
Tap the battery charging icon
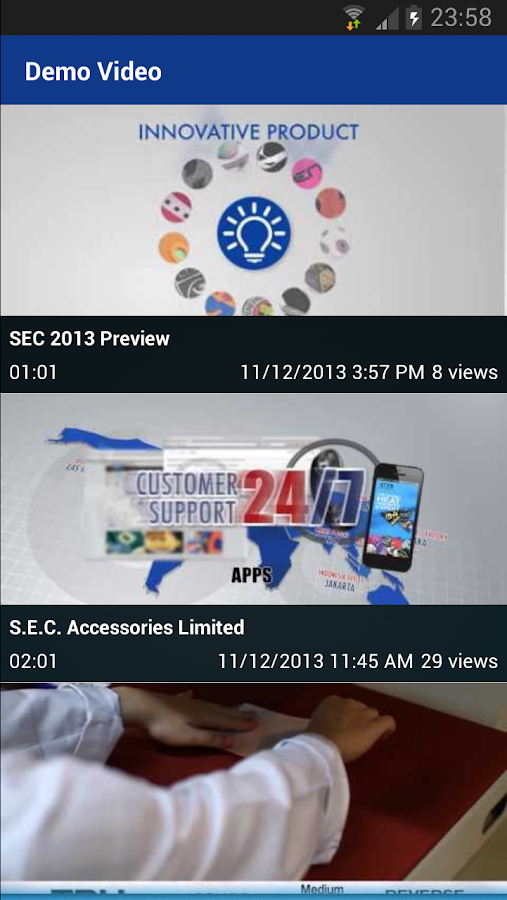(x=413, y=17)
